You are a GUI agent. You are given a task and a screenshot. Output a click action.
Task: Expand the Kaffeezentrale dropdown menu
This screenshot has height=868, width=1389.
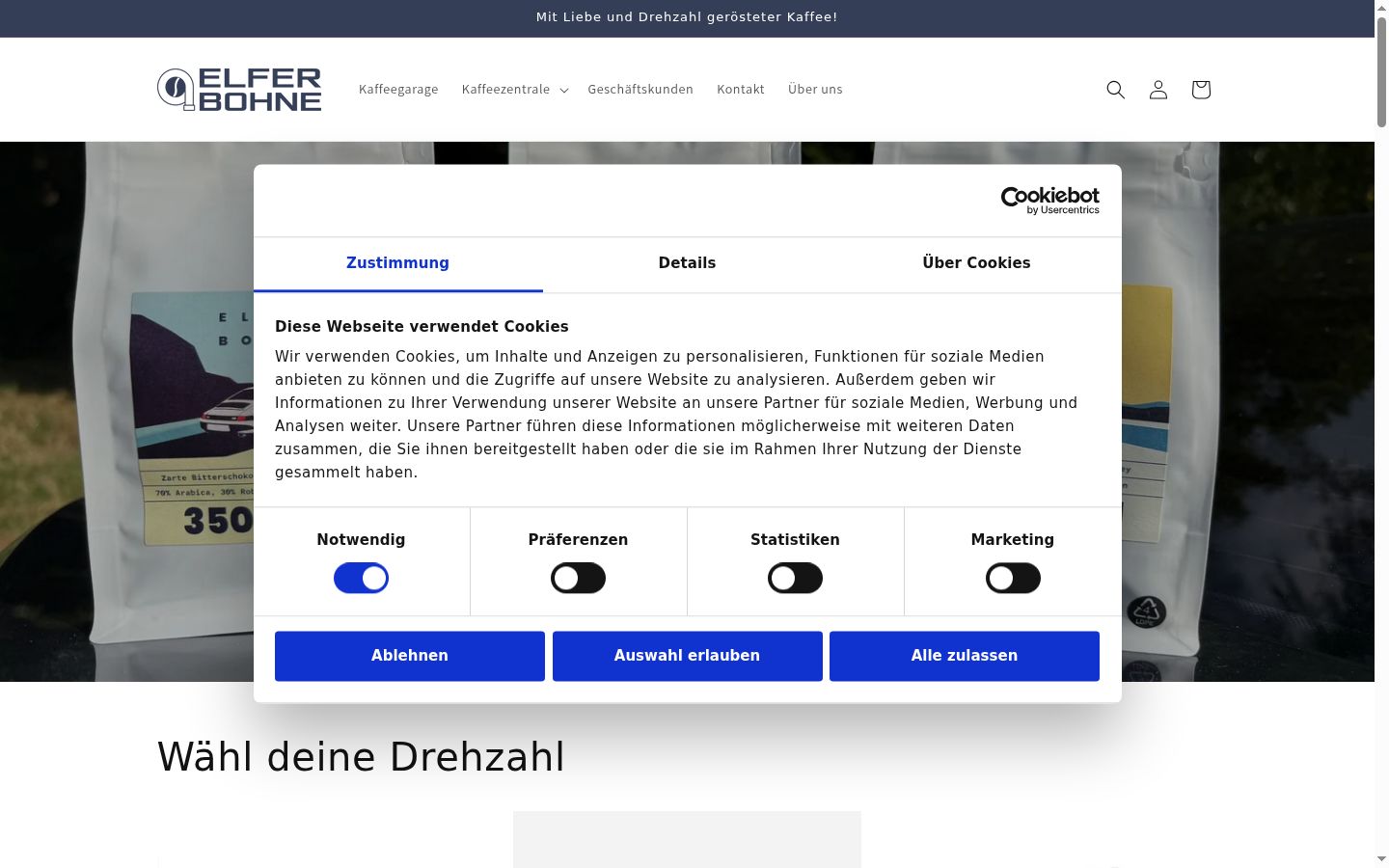pos(514,90)
